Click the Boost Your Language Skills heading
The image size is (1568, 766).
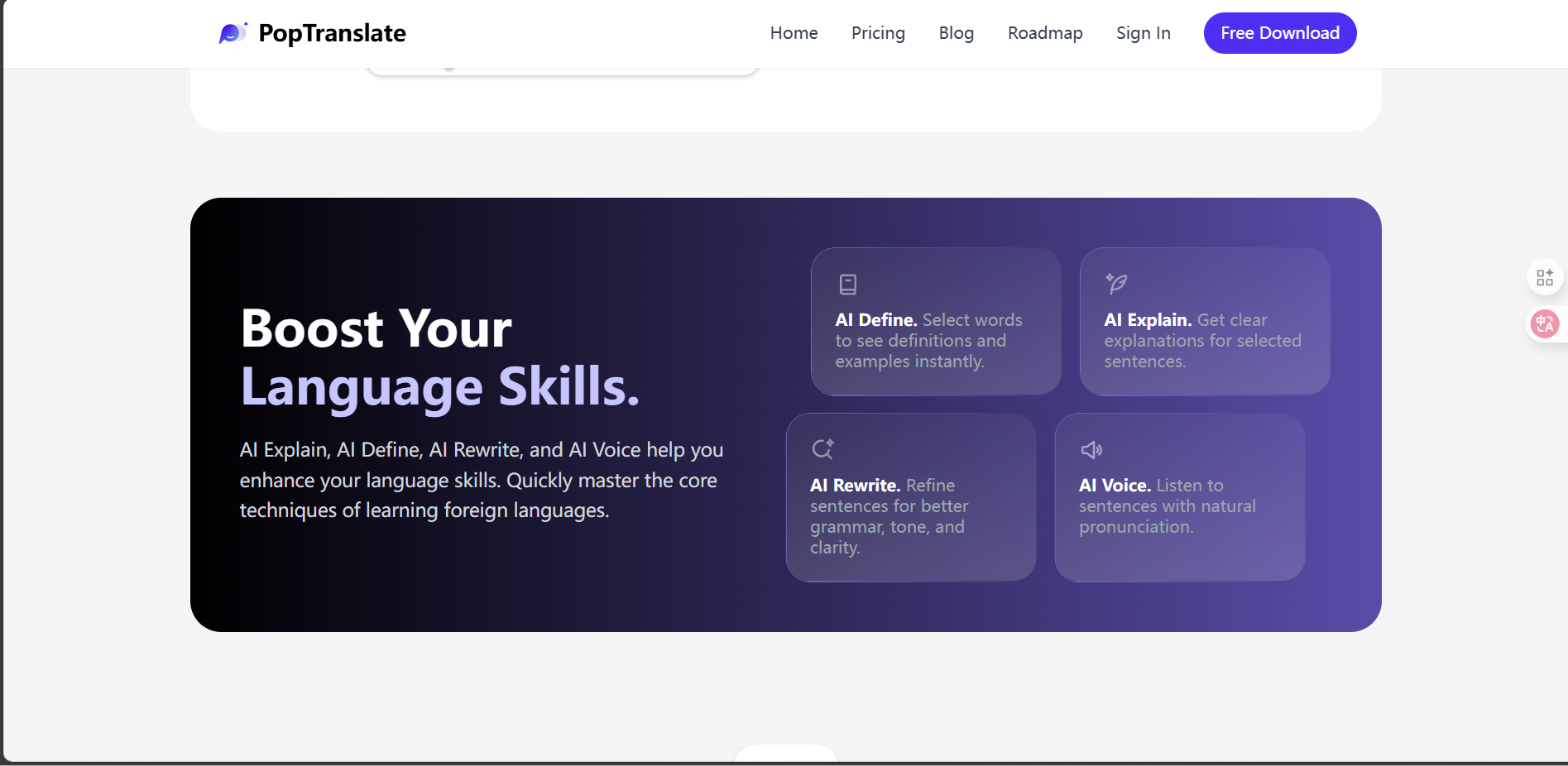[x=440, y=357]
